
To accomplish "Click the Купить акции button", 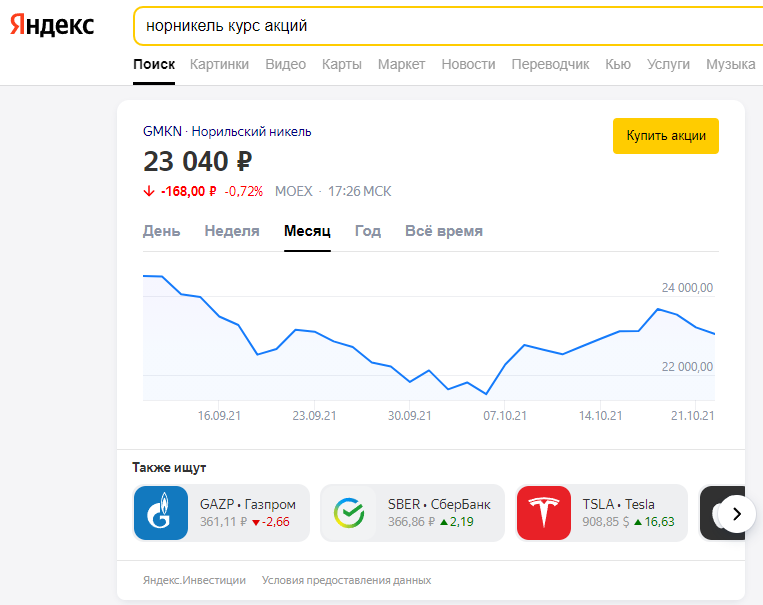I will (x=666, y=136).
